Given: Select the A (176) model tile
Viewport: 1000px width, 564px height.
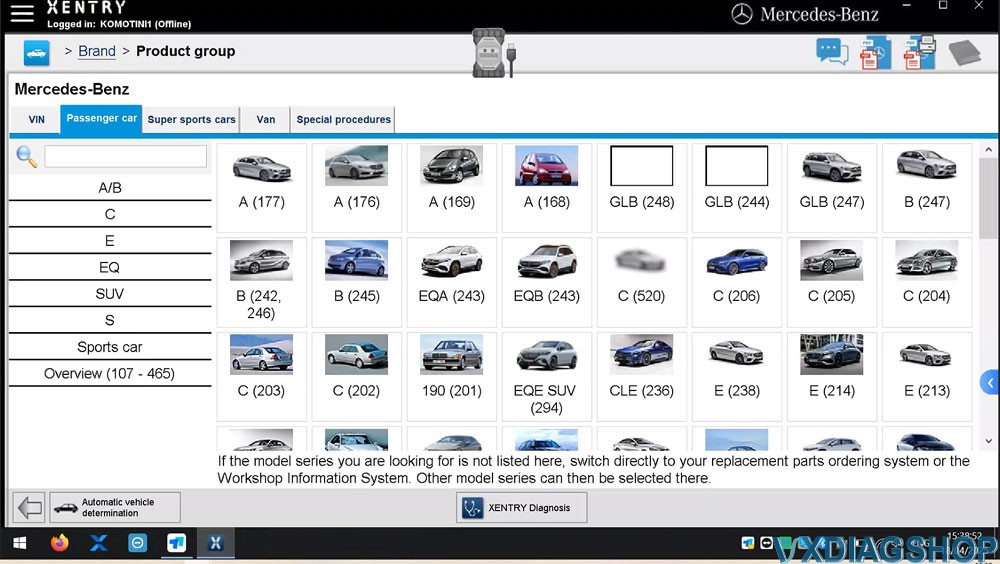Looking at the screenshot, I should (x=357, y=188).
